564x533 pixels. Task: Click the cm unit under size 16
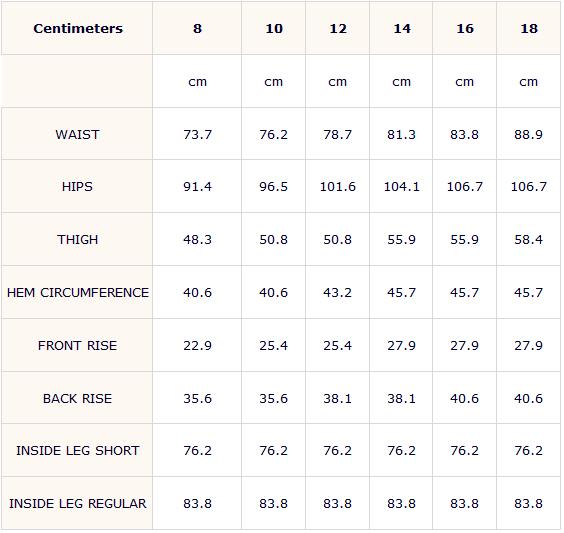click(x=465, y=82)
